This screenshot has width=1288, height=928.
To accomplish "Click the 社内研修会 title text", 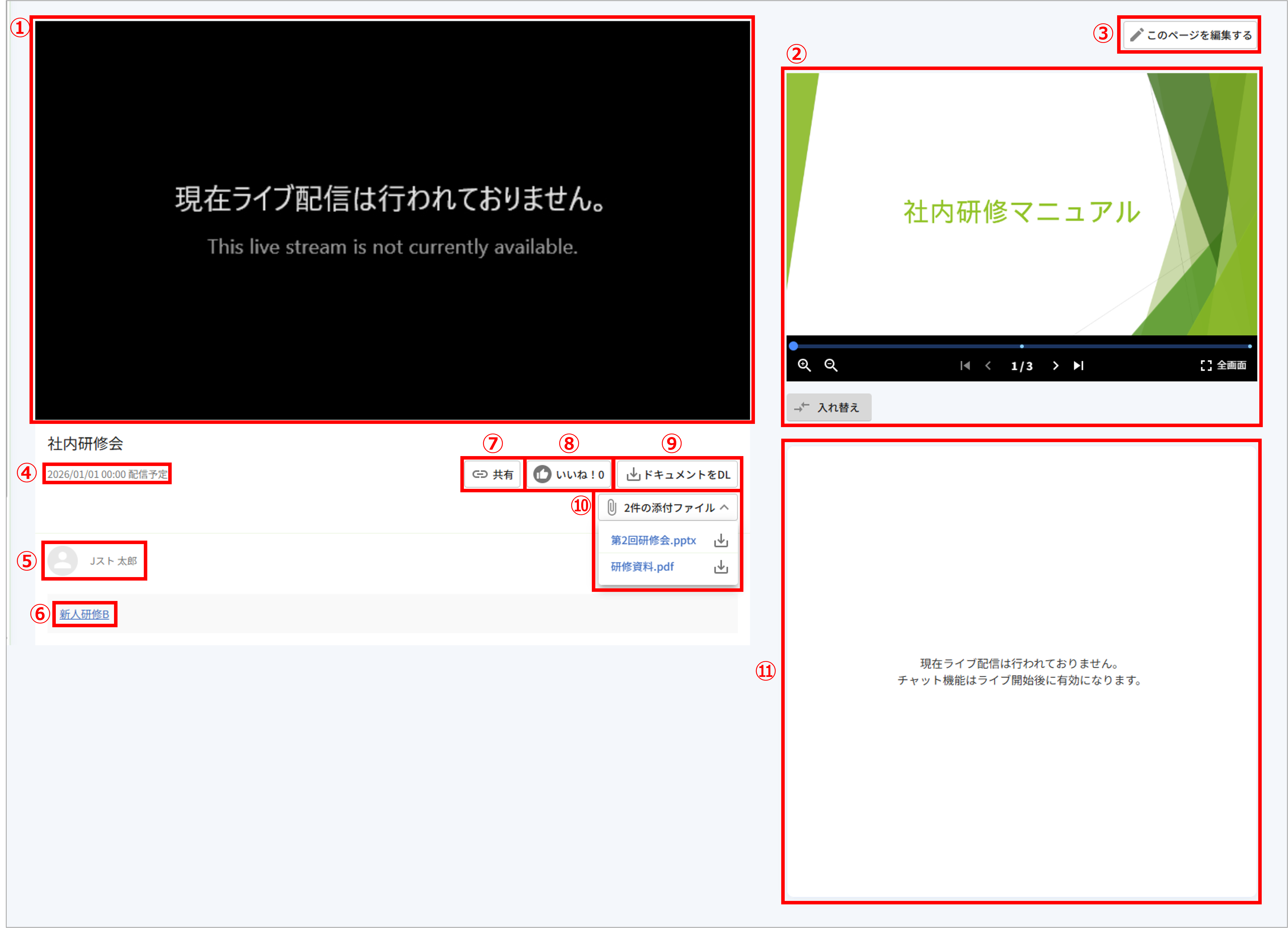I will pyautogui.click(x=85, y=443).
